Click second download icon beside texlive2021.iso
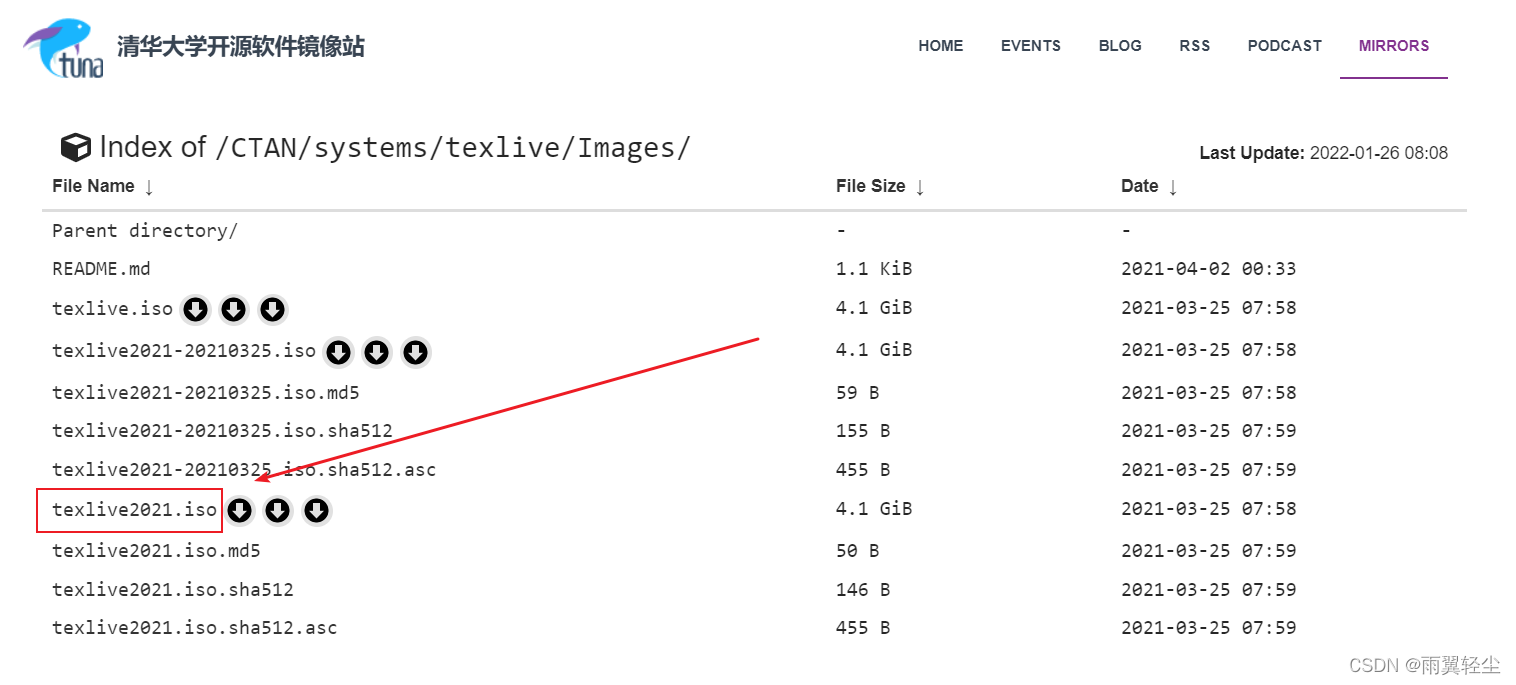1516x685 pixels. [278, 511]
